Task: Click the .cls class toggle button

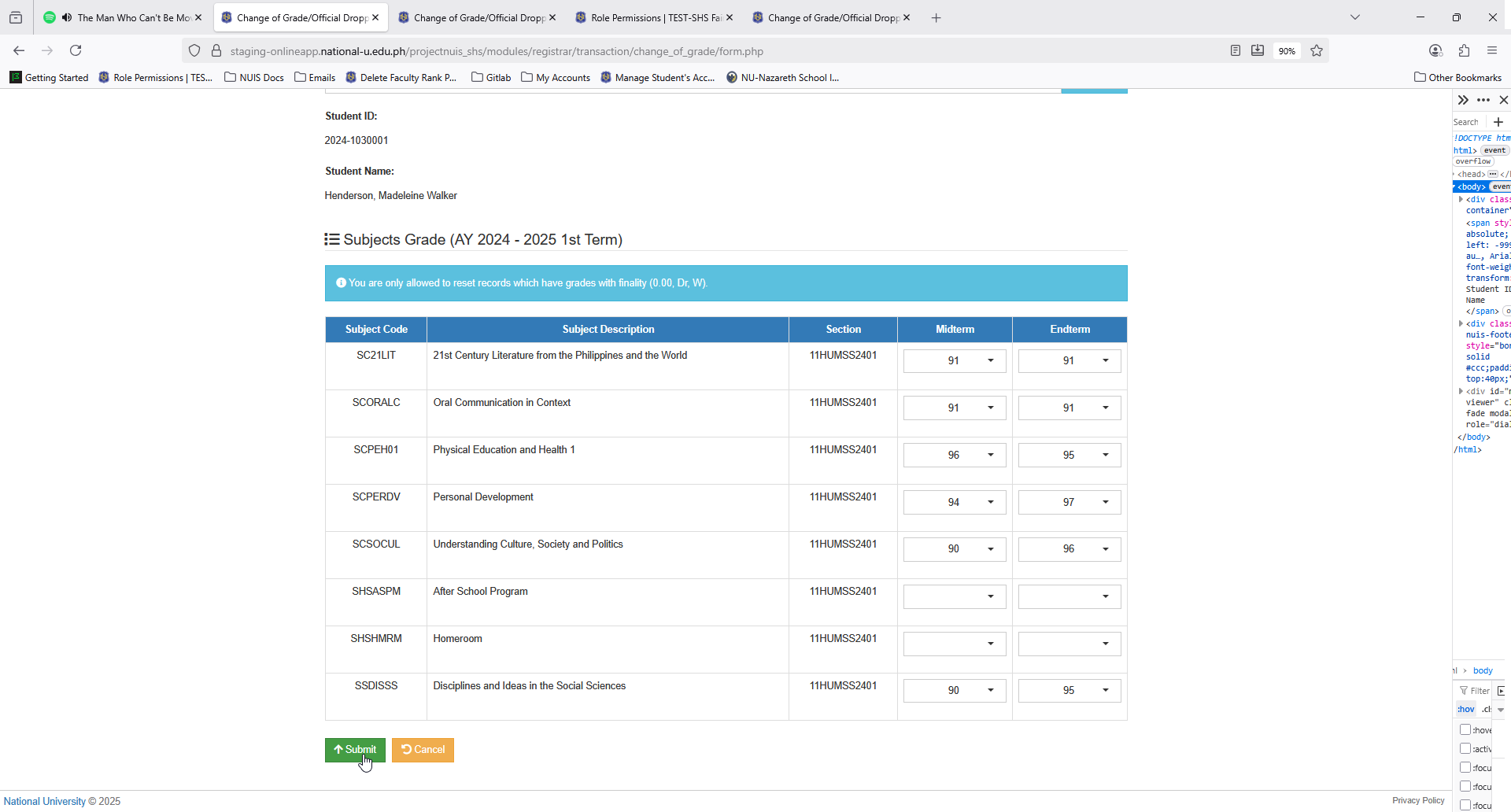Action: pos(1487,709)
